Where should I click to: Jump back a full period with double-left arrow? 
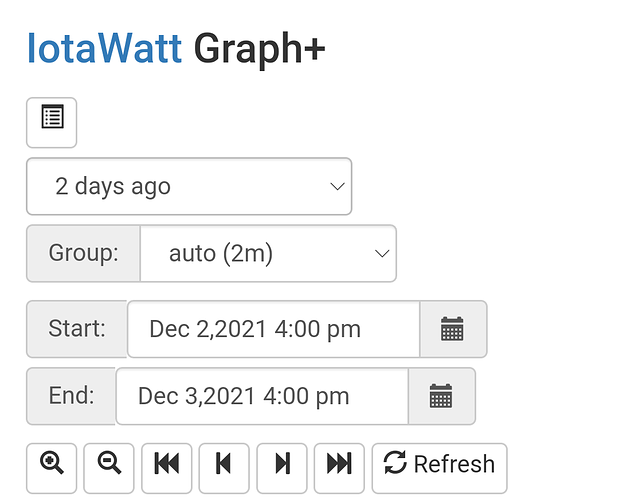167,468
